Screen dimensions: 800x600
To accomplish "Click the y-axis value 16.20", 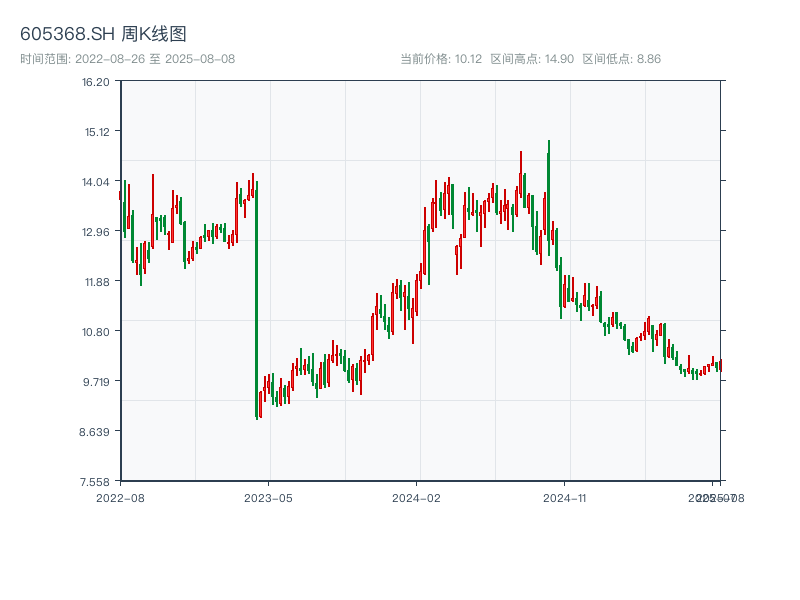I will [95, 82].
